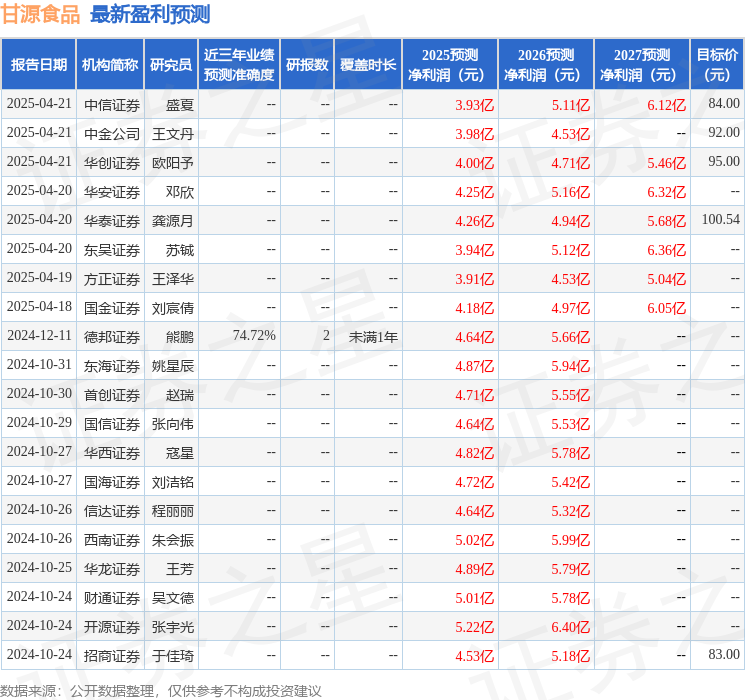Click analyst name 吴文德
The height and width of the screenshot is (700, 745).
172,598
